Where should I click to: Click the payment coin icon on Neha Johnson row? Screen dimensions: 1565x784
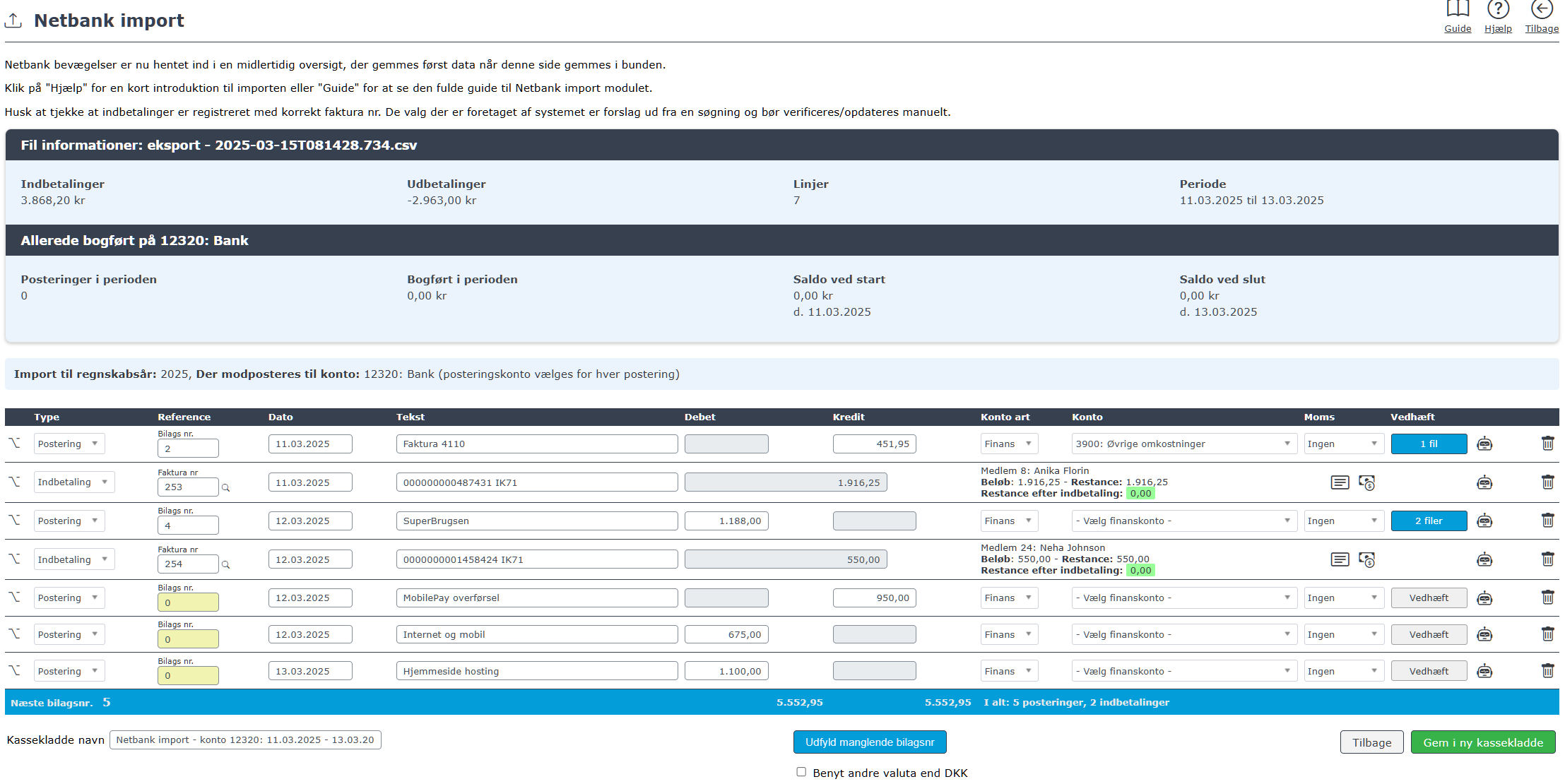[x=1366, y=559]
